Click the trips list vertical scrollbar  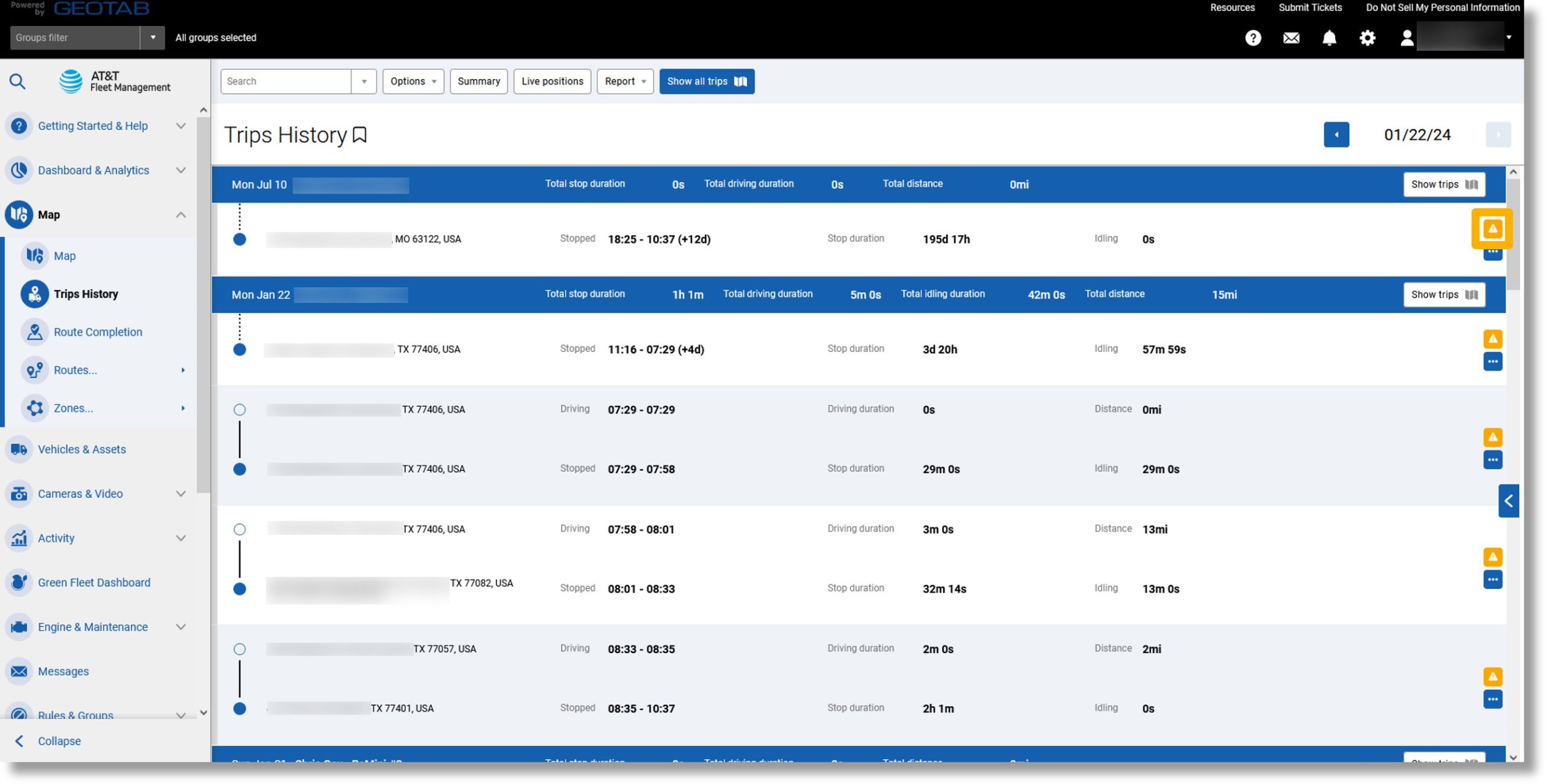(1513, 234)
